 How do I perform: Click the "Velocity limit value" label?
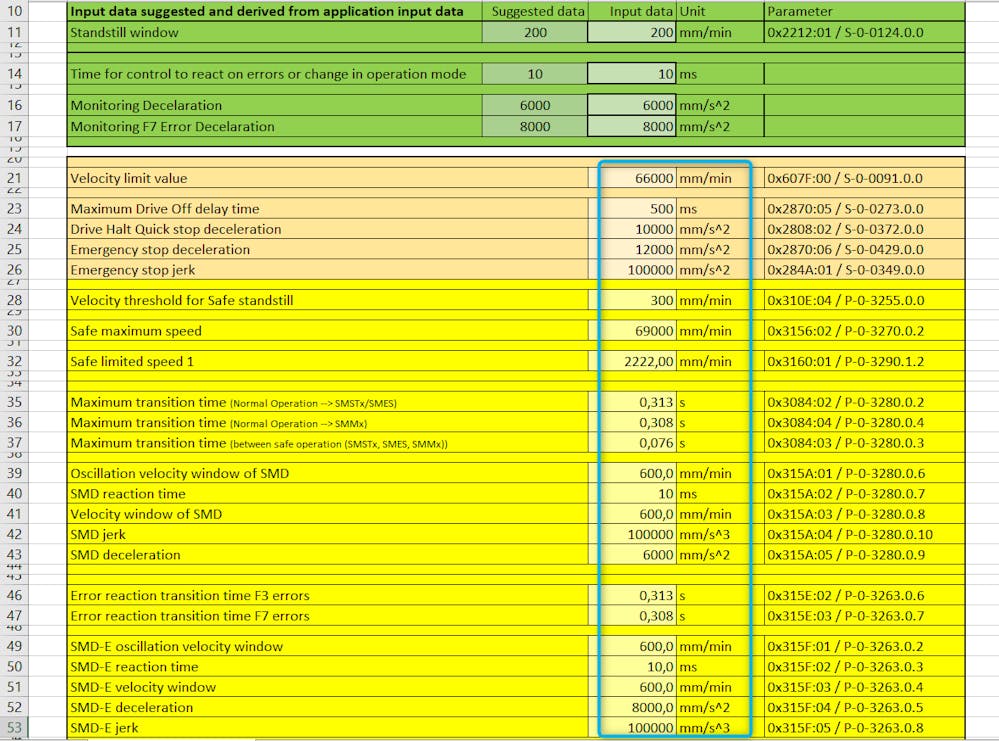(327, 178)
